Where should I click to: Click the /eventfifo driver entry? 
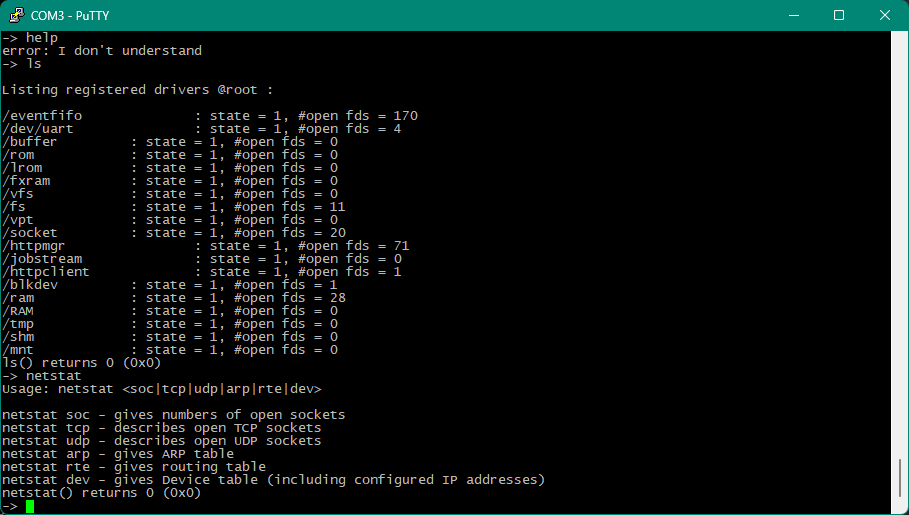(x=42, y=116)
